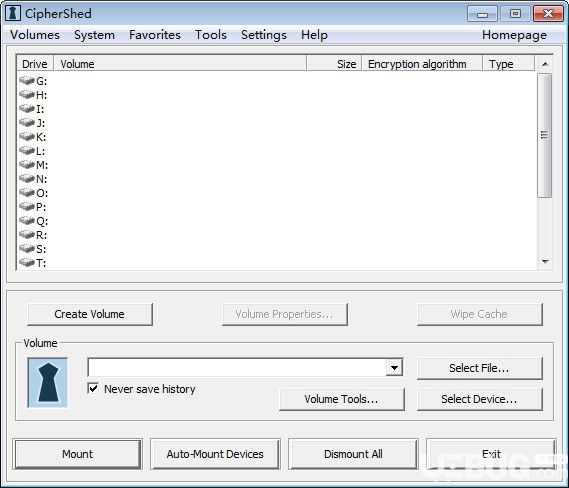Screen dimensions: 569x488
Task: Click the Create Volume button
Action: (x=90, y=314)
